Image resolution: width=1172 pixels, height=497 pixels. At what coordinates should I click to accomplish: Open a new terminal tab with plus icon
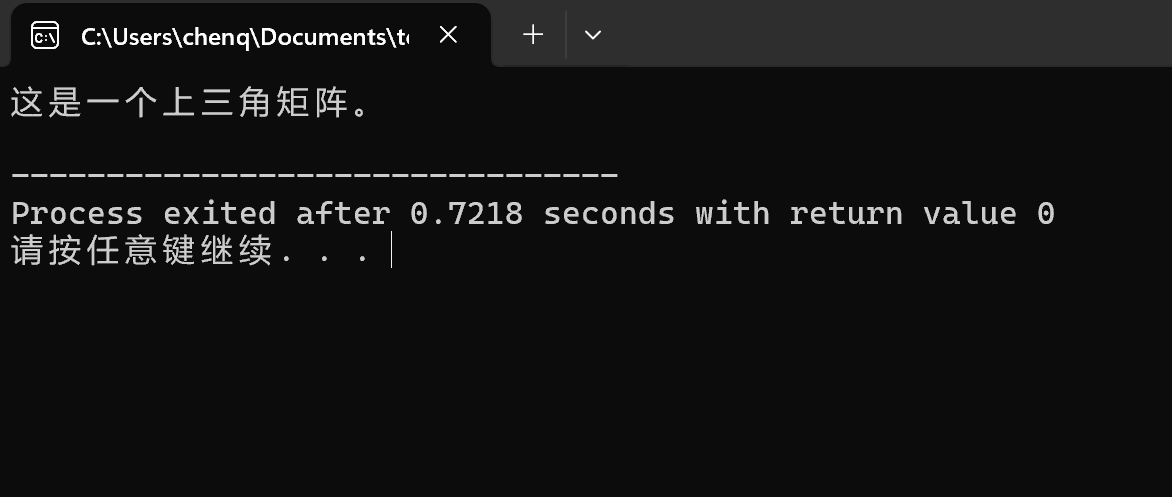(x=533, y=34)
